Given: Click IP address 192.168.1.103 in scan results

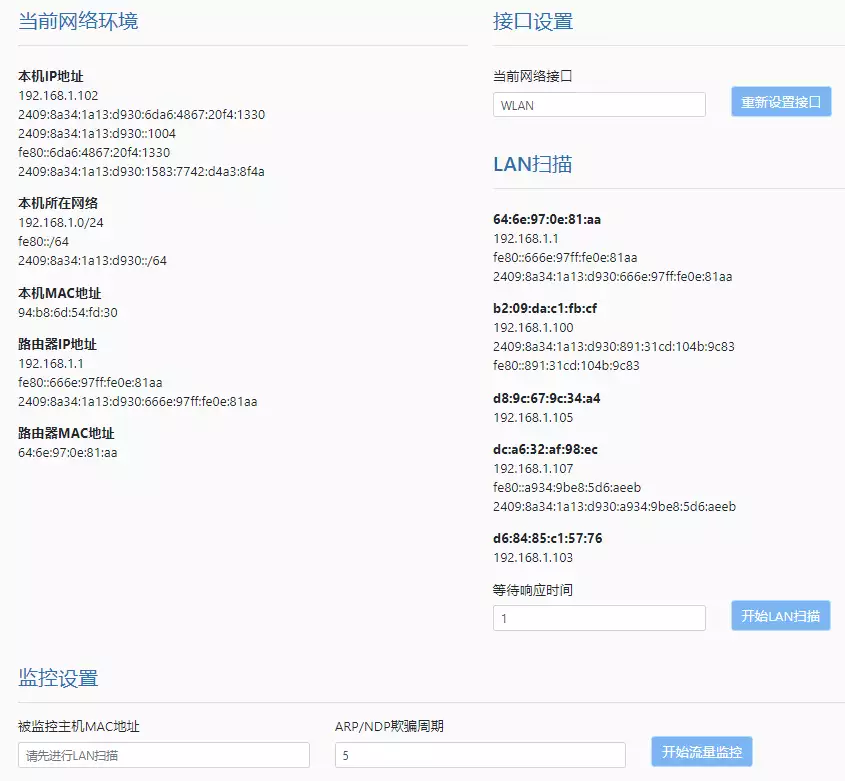Looking at the screenshot, I should pos(533,557).
